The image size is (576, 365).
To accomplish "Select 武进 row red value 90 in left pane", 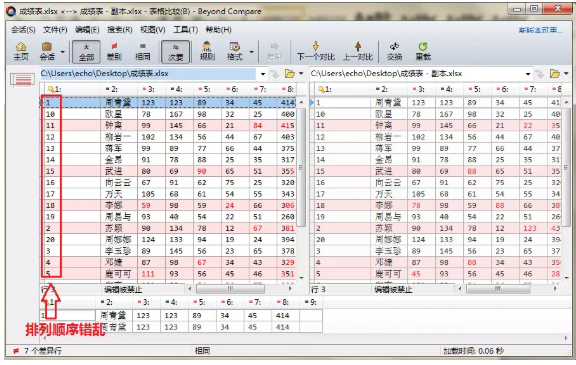I will click(x=202, y=171).
